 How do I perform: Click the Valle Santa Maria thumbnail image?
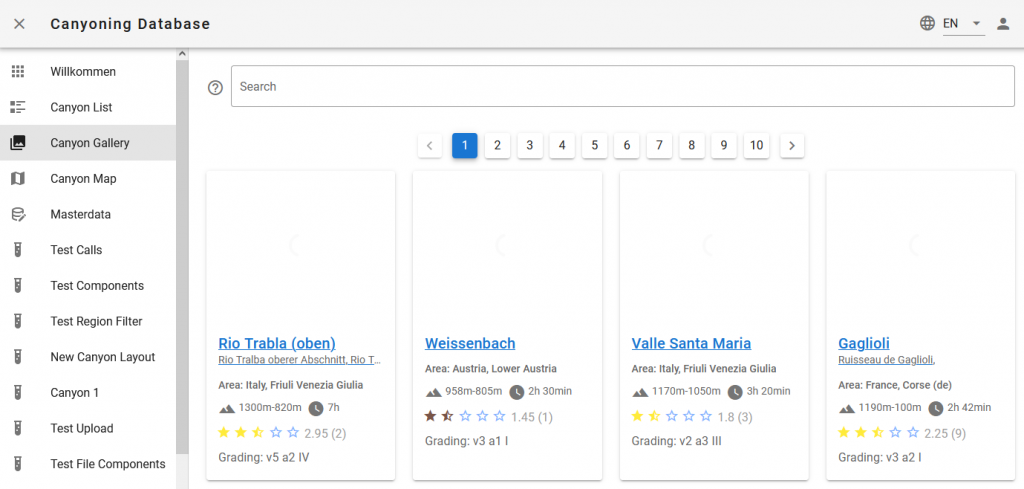coord(714,246)
